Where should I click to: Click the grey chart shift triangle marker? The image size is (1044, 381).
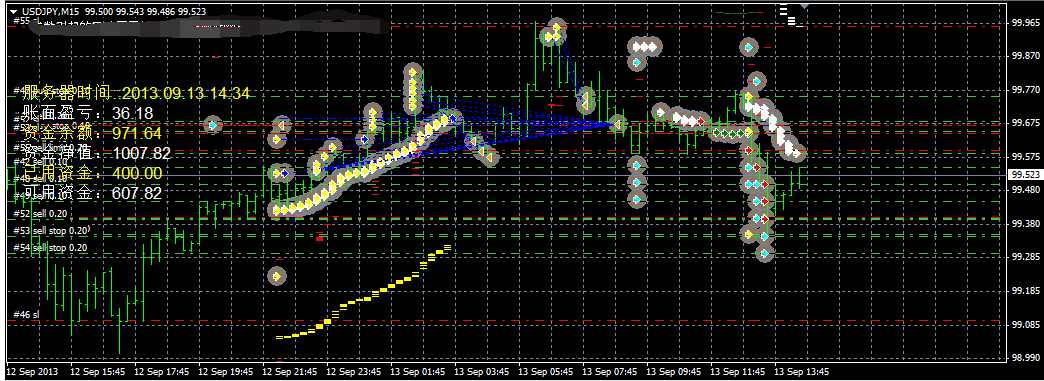coord(805,6)
